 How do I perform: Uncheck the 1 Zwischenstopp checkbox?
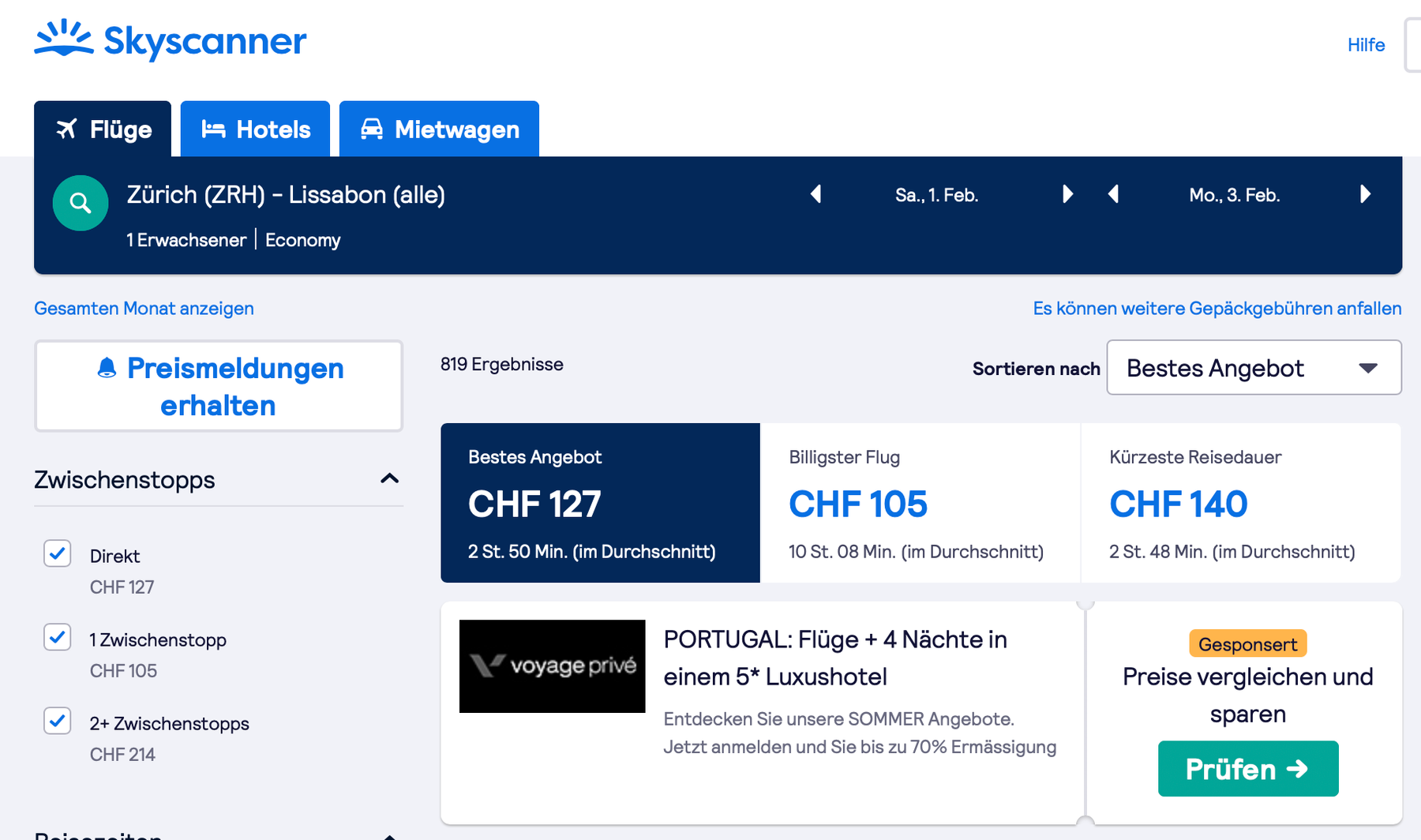58,637
